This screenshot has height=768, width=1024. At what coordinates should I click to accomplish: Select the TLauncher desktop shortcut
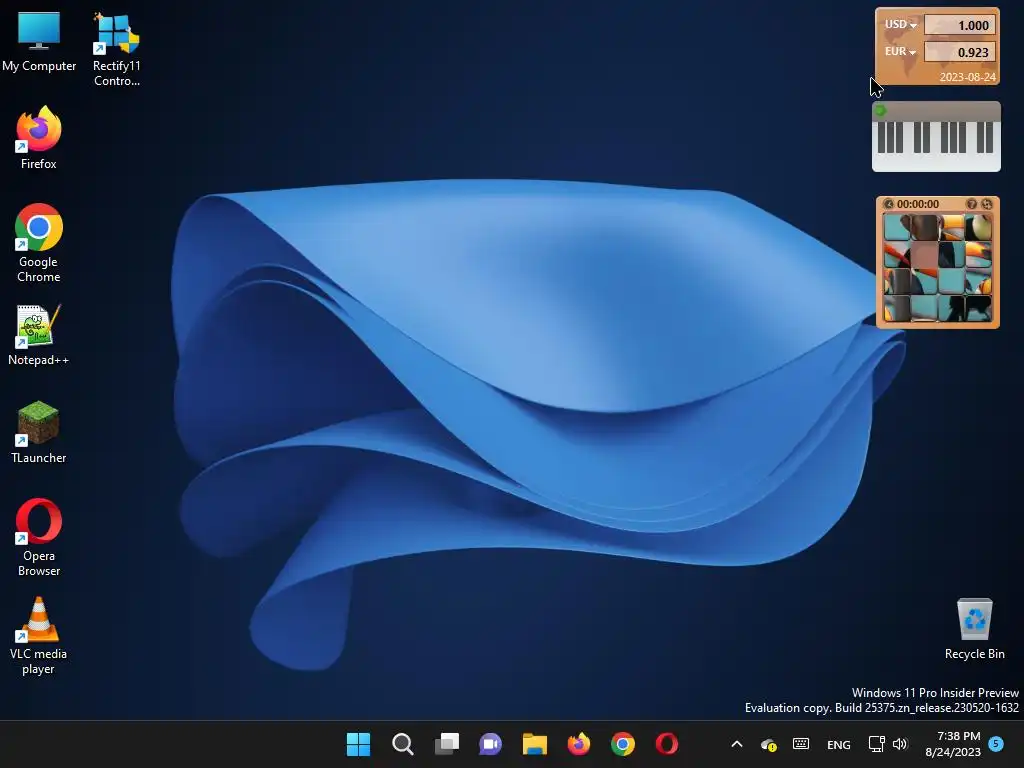tap(39, 432)
